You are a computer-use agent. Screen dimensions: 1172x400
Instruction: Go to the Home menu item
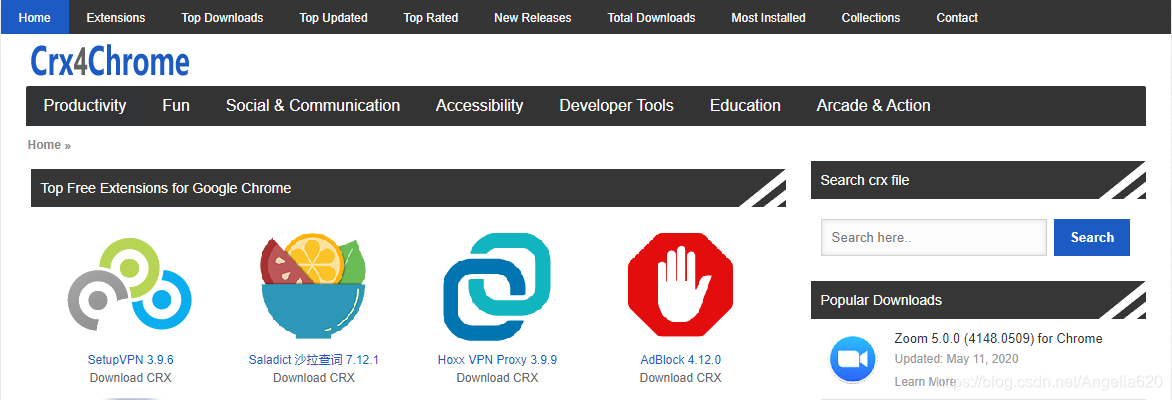(x=34, y=17)
